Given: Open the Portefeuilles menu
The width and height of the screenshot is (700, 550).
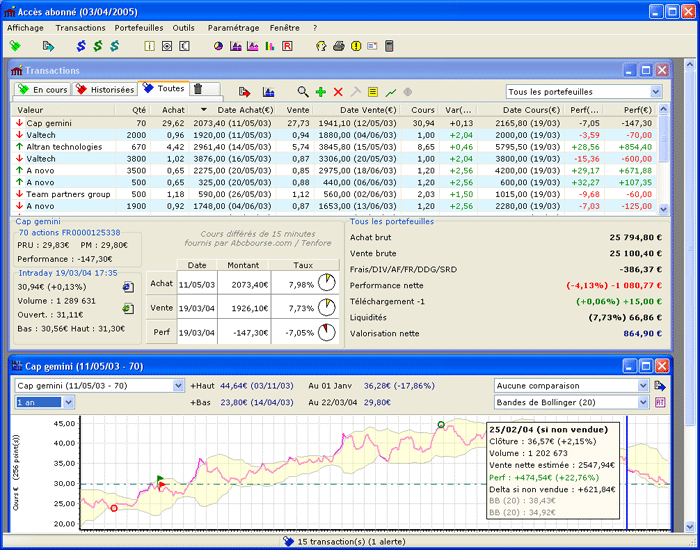Looking at the screenshot, I should 139,28.
